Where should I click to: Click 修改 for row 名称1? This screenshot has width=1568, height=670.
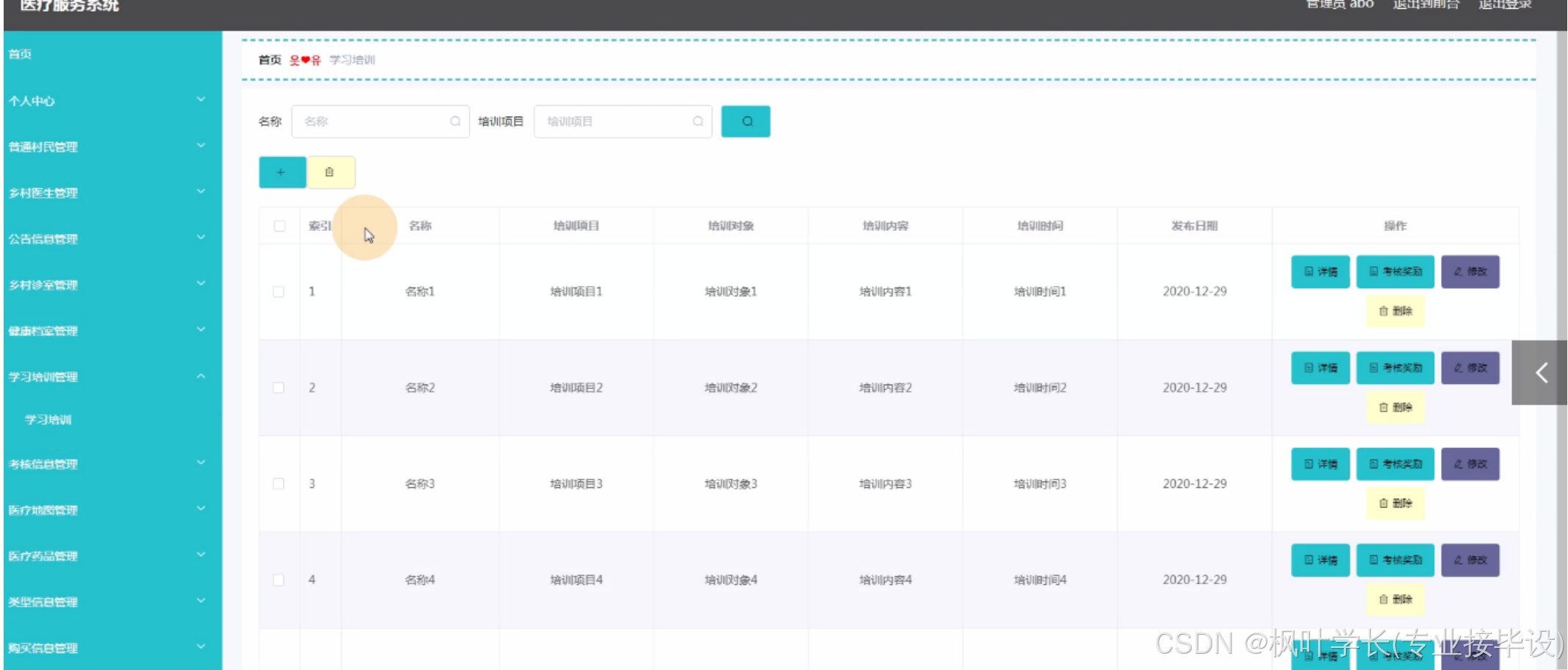click(1470, 272)
